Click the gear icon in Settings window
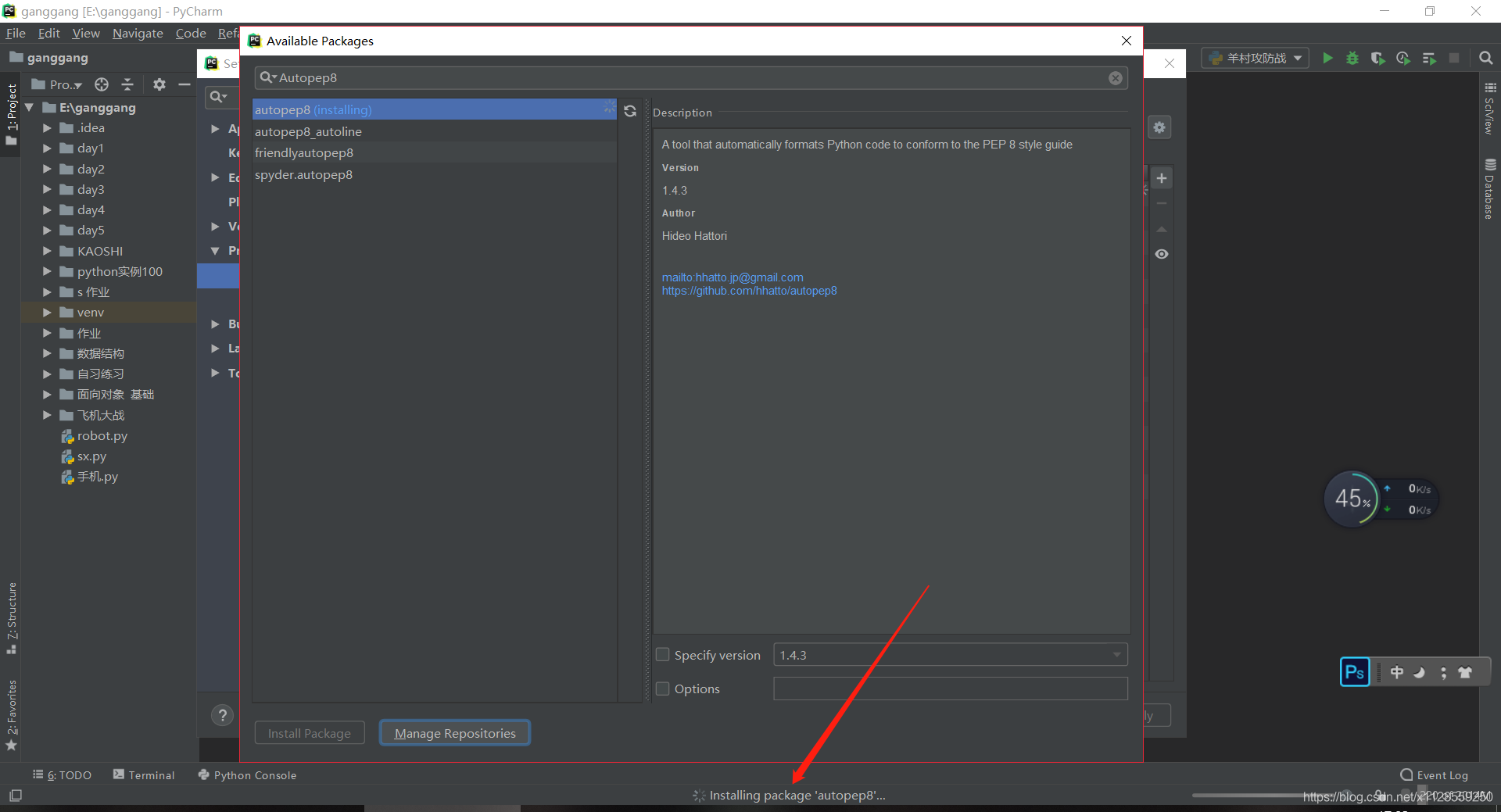 coord(1159,127)
